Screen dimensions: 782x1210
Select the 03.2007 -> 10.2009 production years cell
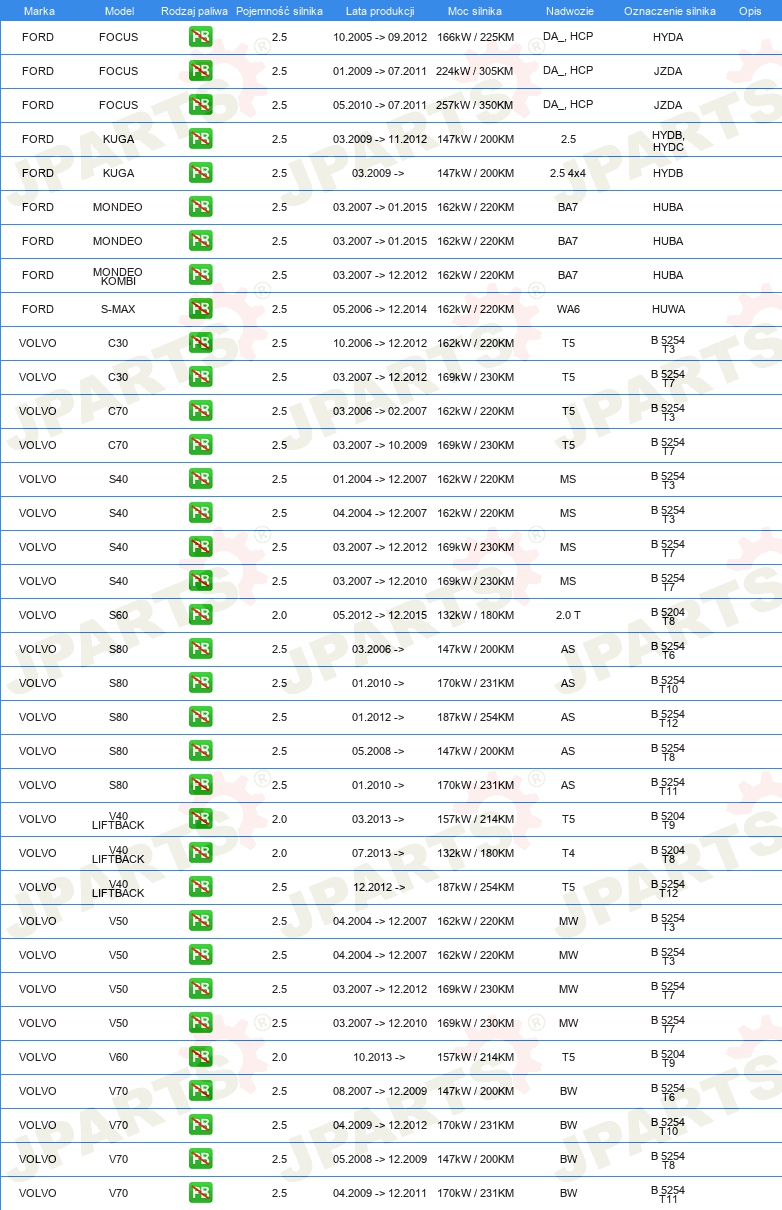(380, 445)
